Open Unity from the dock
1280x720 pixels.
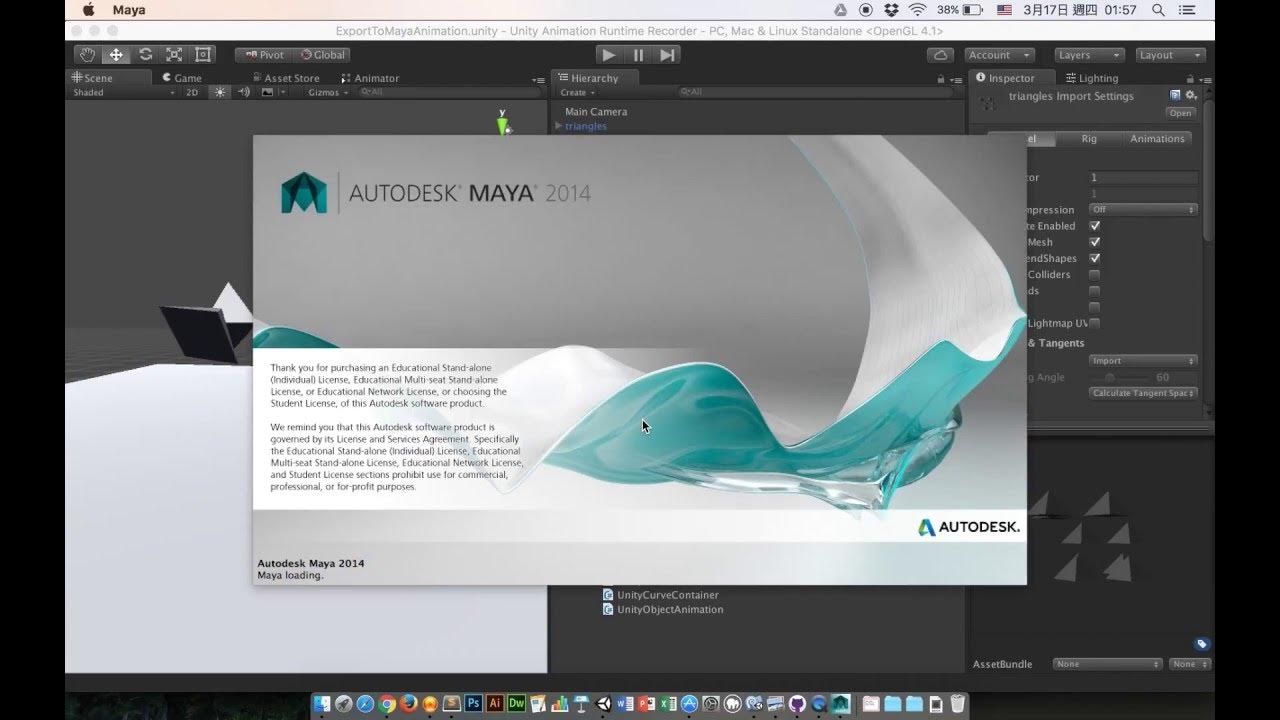pos(604,704)
